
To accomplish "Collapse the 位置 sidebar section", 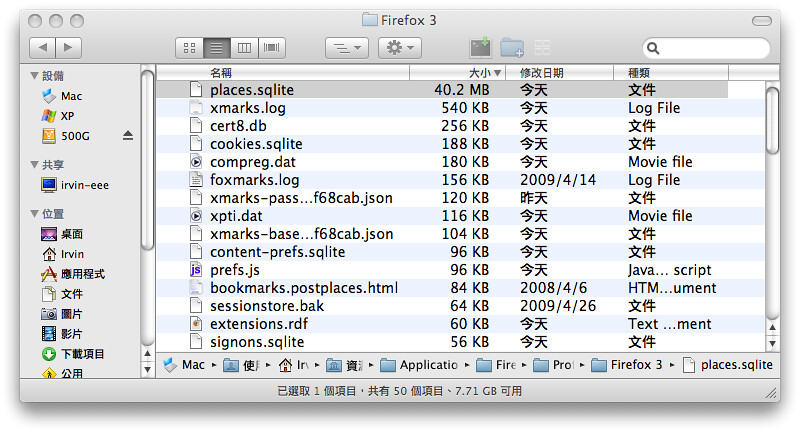I will pos(34,213).
